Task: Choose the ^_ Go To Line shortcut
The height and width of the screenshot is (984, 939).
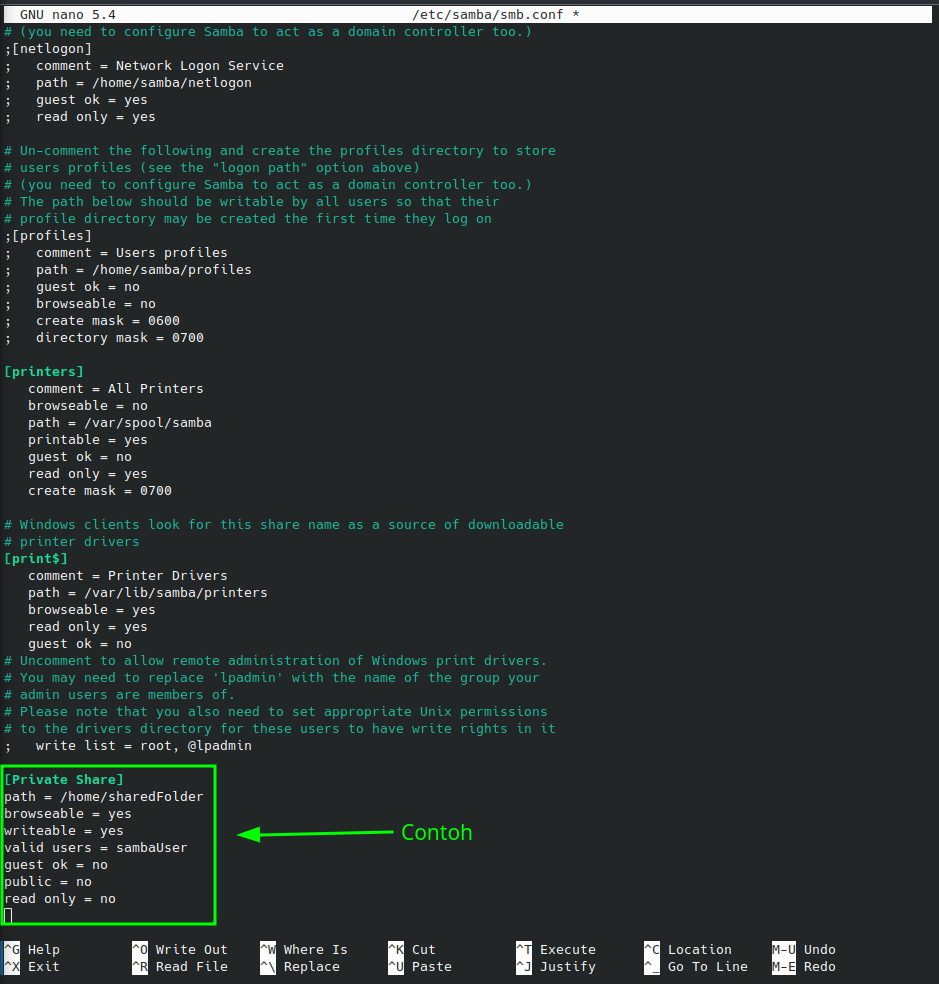Action: click(696, 966)
